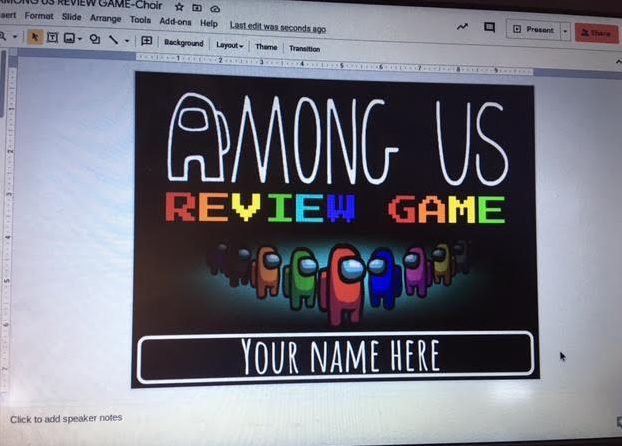Screen dimensions: 622x446
Task: Select the REVIEW GAME rainbow text
Action: pos(336,208)
